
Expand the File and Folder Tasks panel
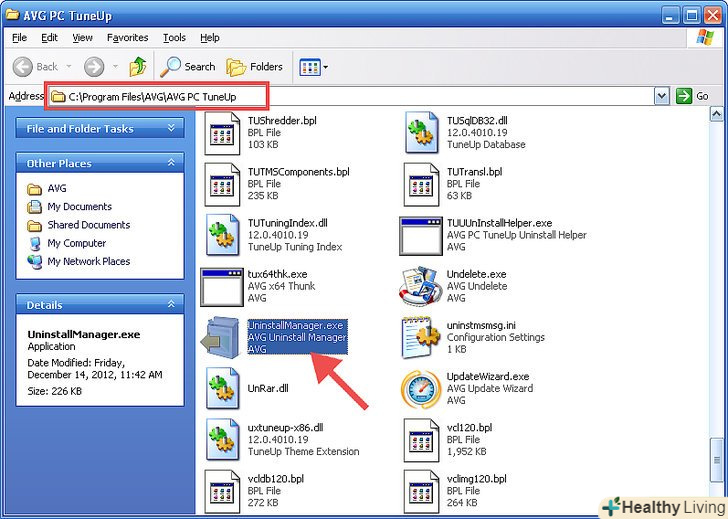(171, 128)
